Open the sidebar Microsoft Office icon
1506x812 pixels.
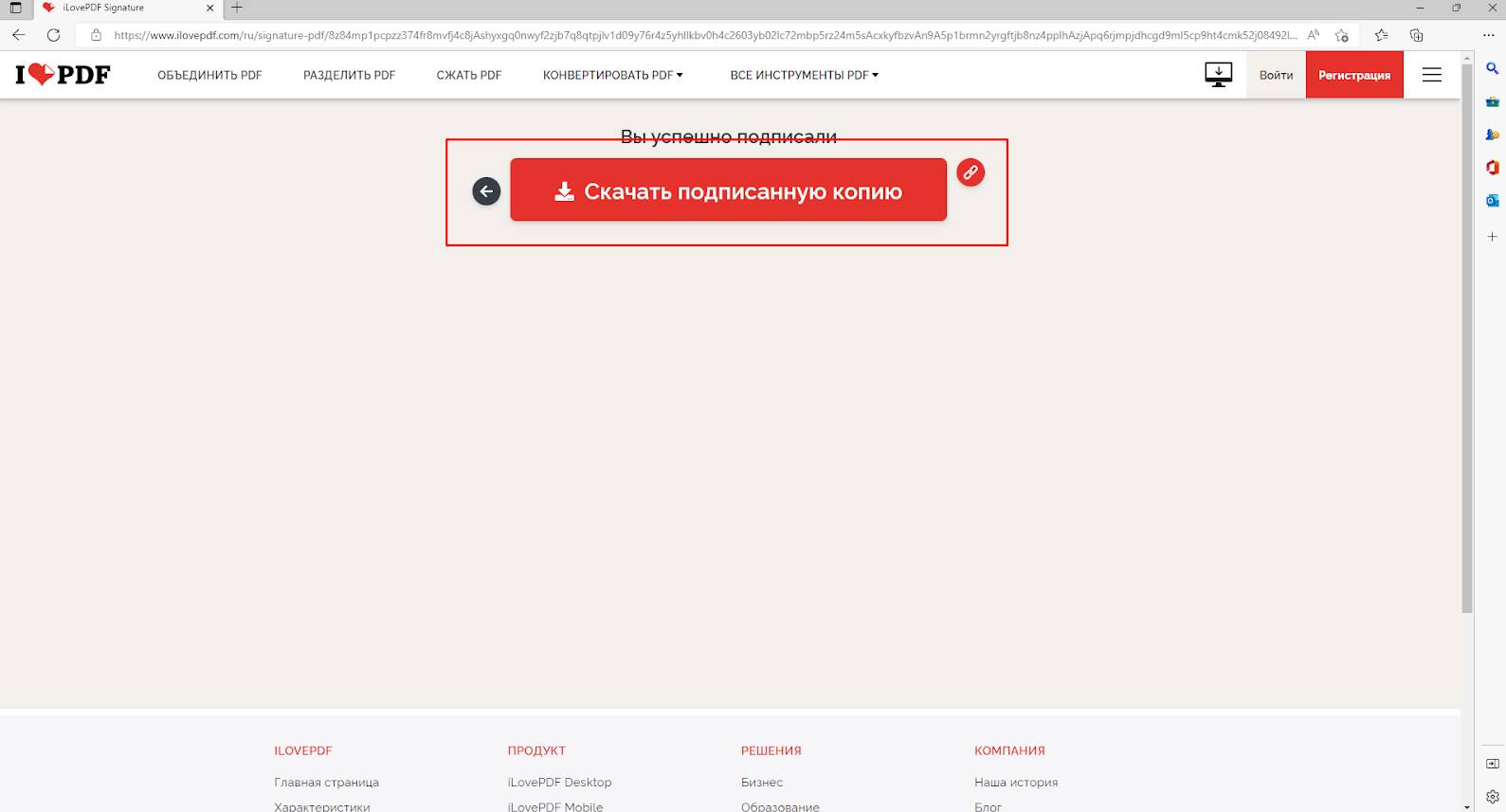point(1492,168)
